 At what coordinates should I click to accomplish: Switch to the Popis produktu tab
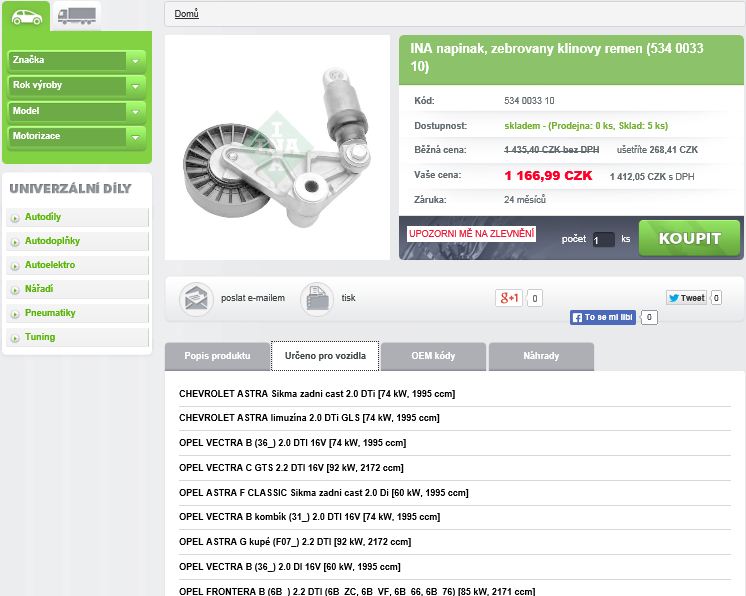pyautogui.click(x=217, y=356)
